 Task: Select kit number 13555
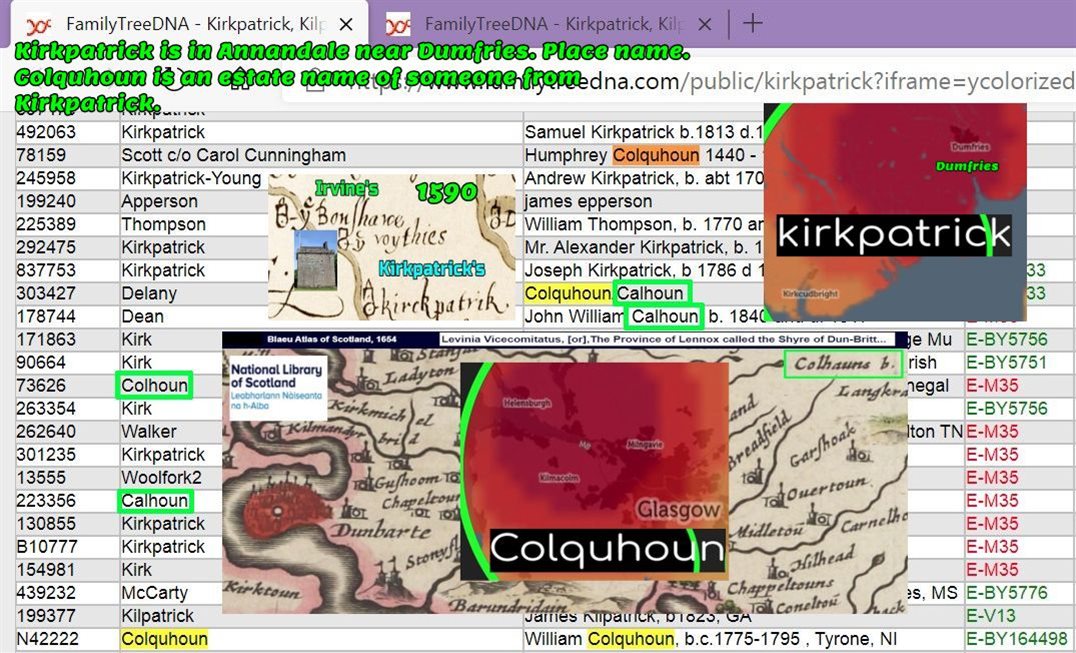pos(41,477)
